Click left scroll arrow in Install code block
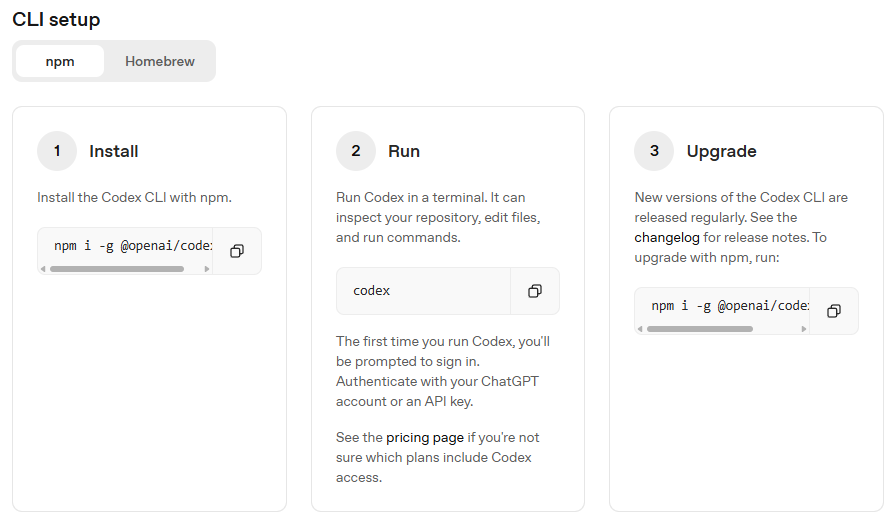This screenshot has height=517, width=895. point(43,269)
